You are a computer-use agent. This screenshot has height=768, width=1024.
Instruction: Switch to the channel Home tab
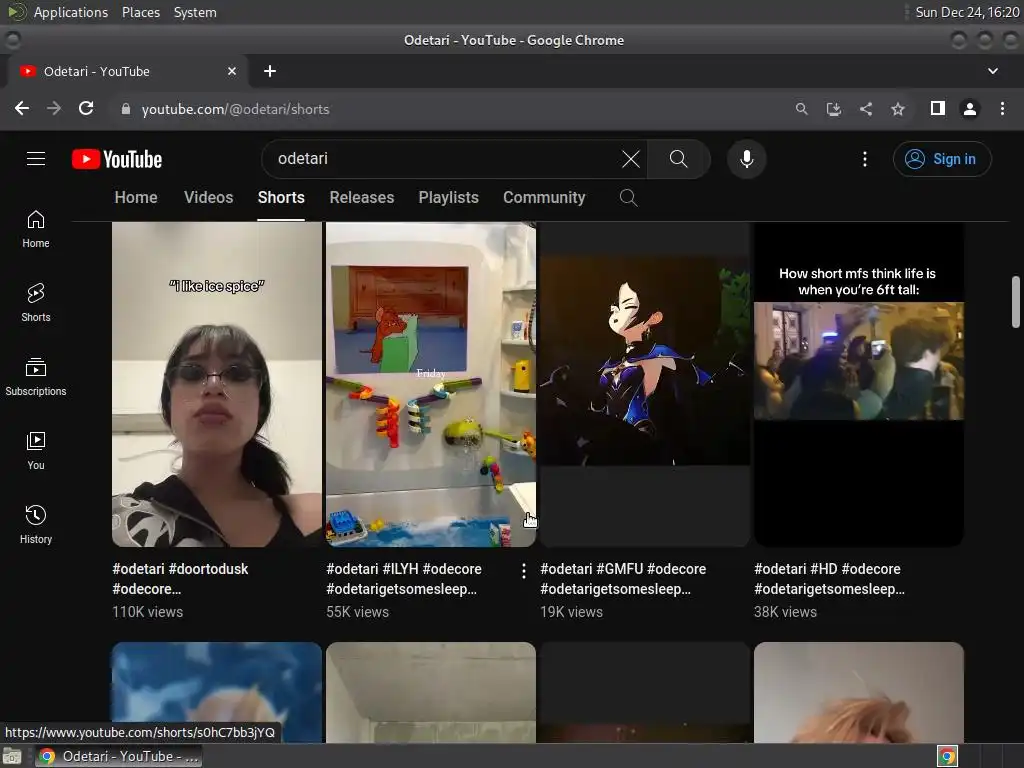click(136, 198)
